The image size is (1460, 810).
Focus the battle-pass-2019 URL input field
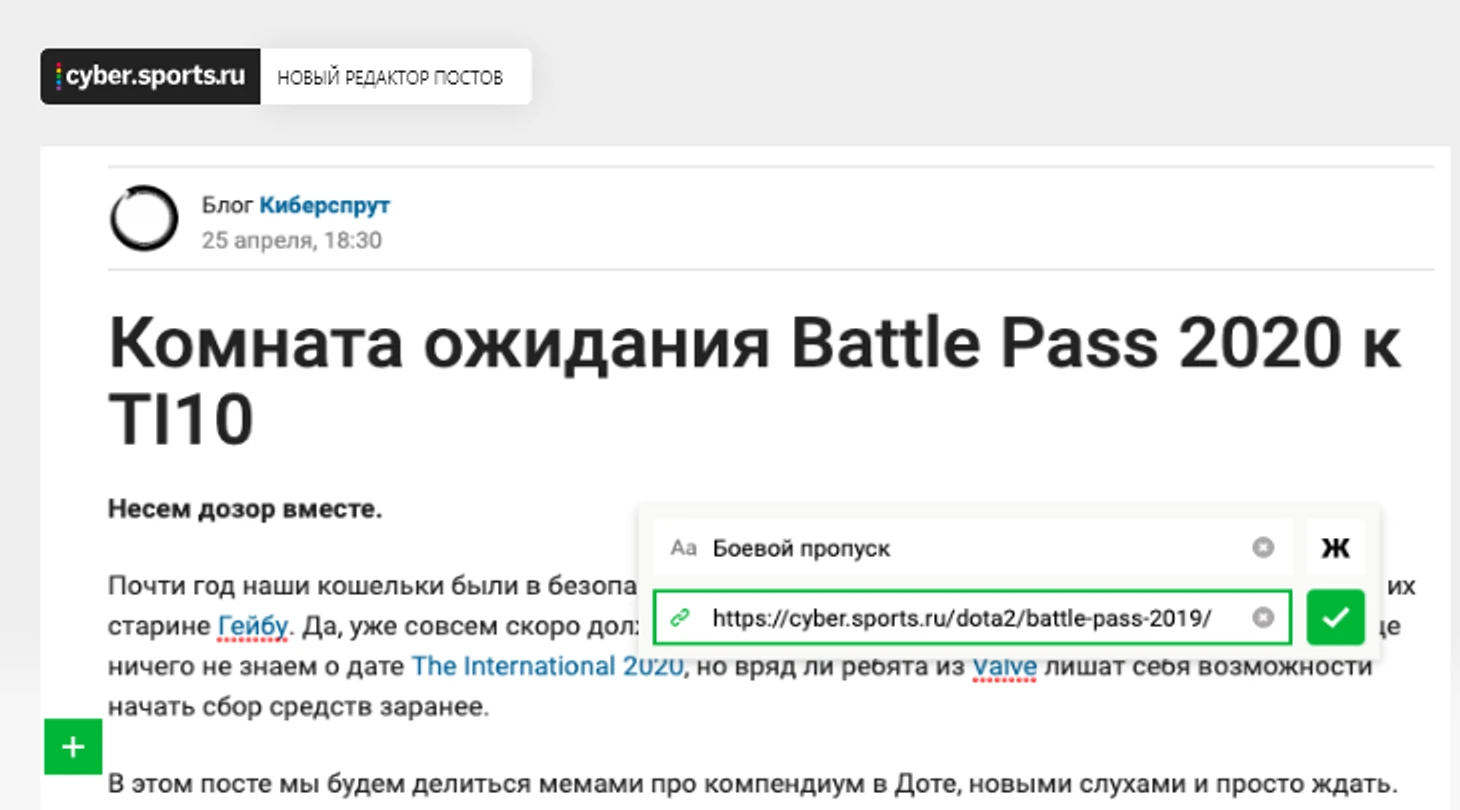click(960, 618)
